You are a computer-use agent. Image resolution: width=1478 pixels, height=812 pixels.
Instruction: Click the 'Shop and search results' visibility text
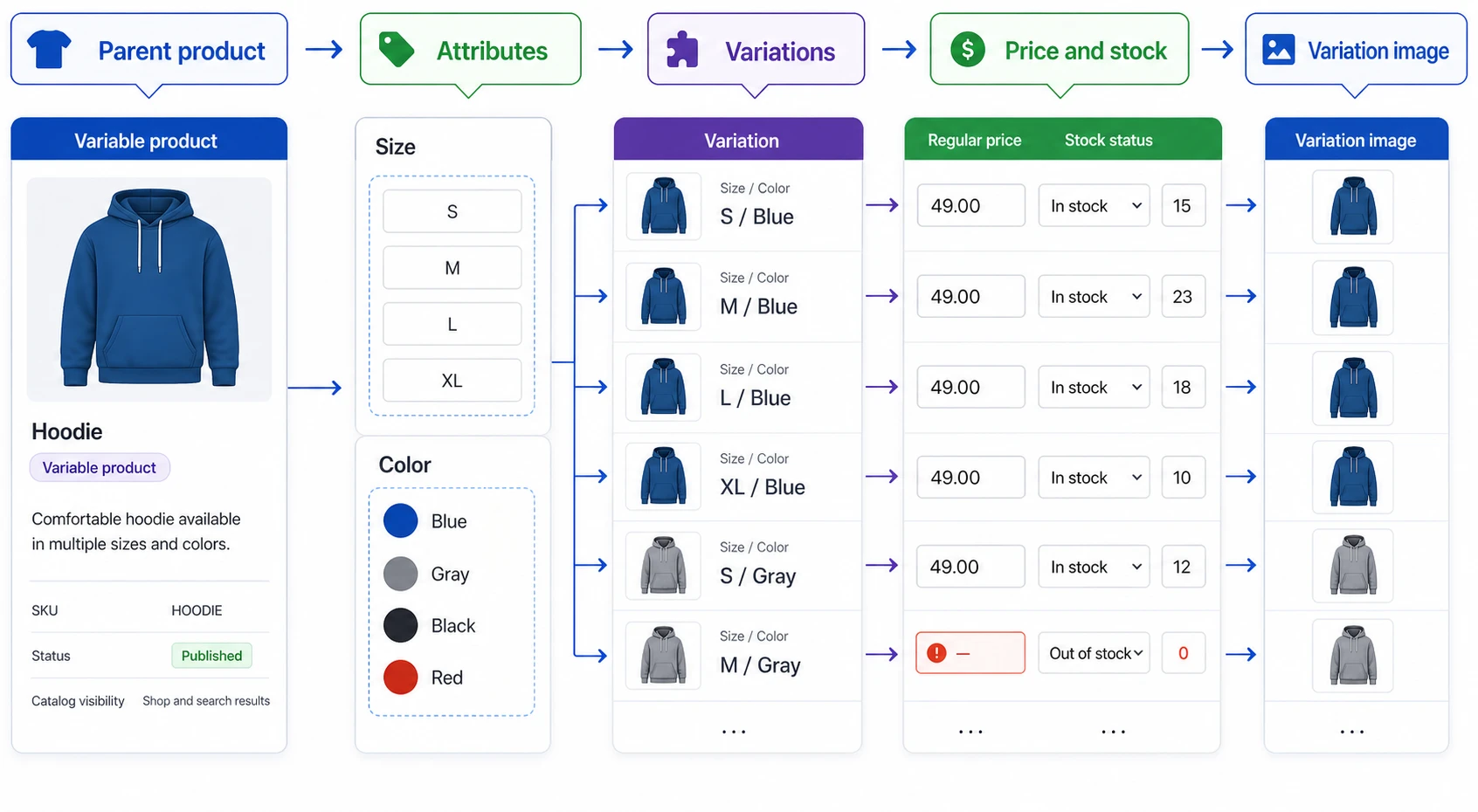pyautogui.click(x=206, y=701)
